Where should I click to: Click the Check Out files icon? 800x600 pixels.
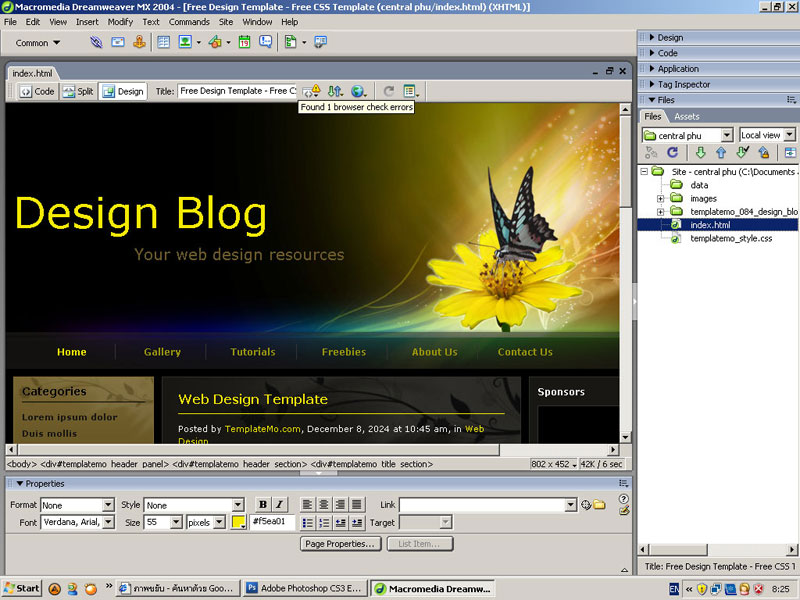click(742, 152)
